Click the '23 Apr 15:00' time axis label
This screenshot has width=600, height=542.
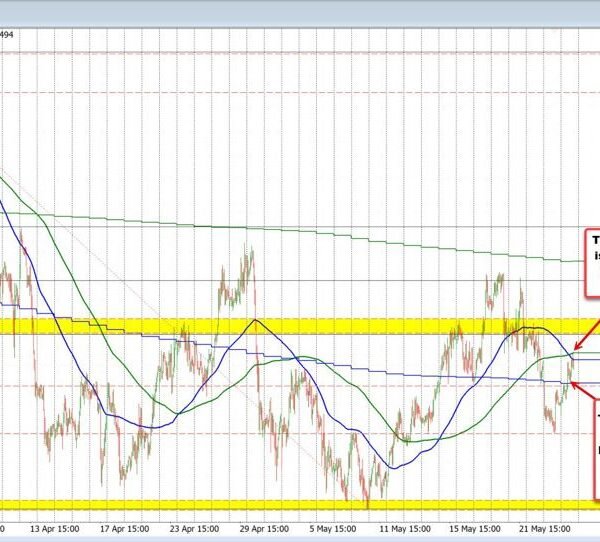[194, 529]
